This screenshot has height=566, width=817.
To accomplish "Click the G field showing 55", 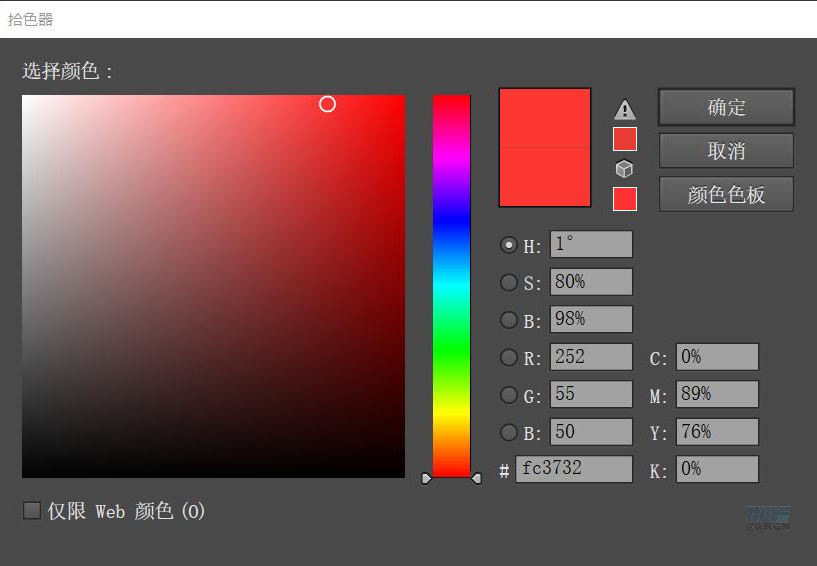I will [x=591, y=394].
